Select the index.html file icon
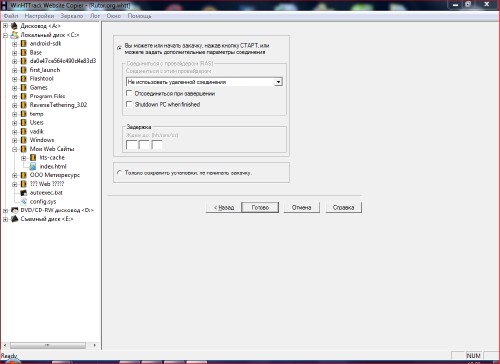Viewport: 500px width, 364px height. pyautogui.click(x=33, y=166)
